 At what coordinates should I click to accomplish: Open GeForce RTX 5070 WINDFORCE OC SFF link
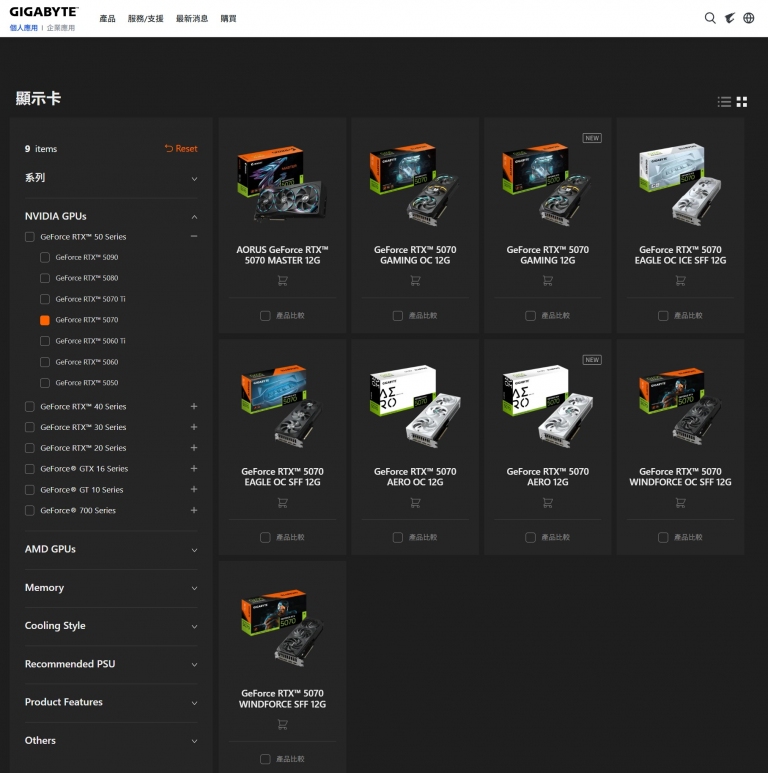(680, 477)
